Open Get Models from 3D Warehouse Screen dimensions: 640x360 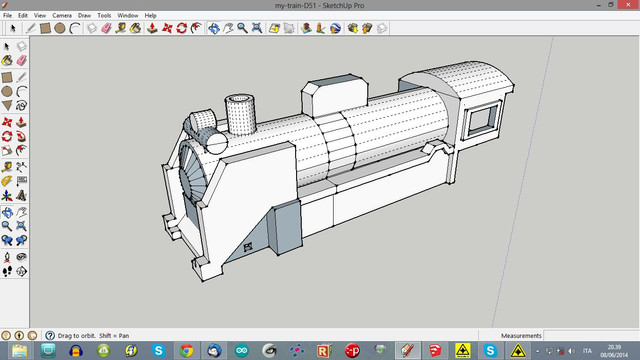click(353, 28)
